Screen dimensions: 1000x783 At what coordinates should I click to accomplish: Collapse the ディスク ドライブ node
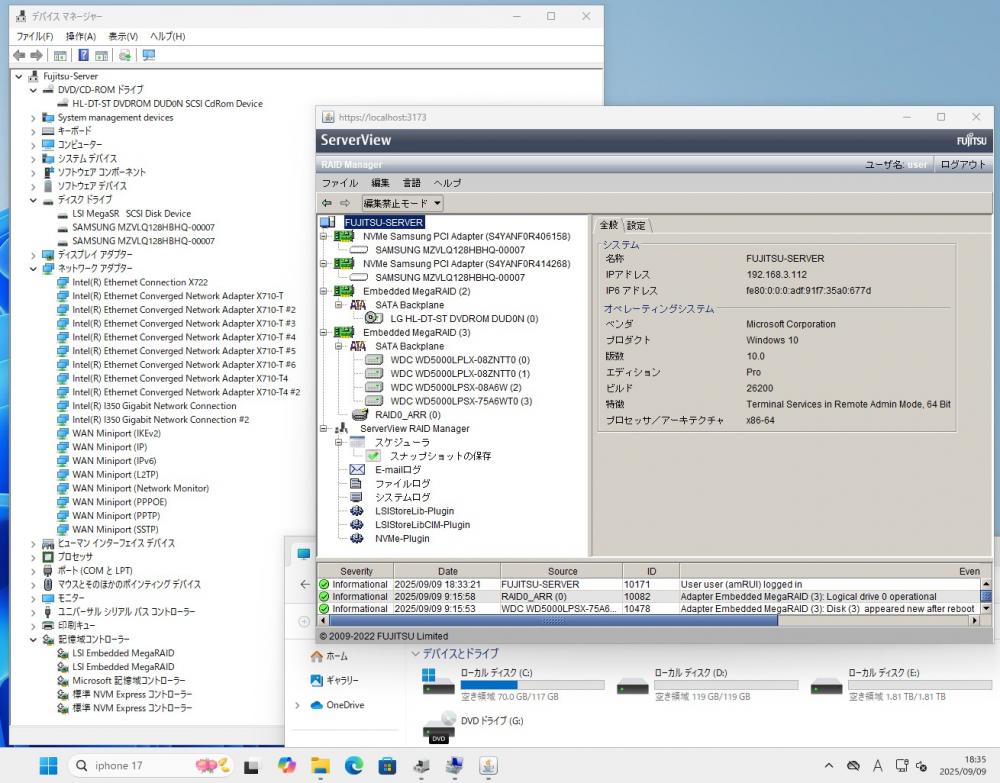33,200
